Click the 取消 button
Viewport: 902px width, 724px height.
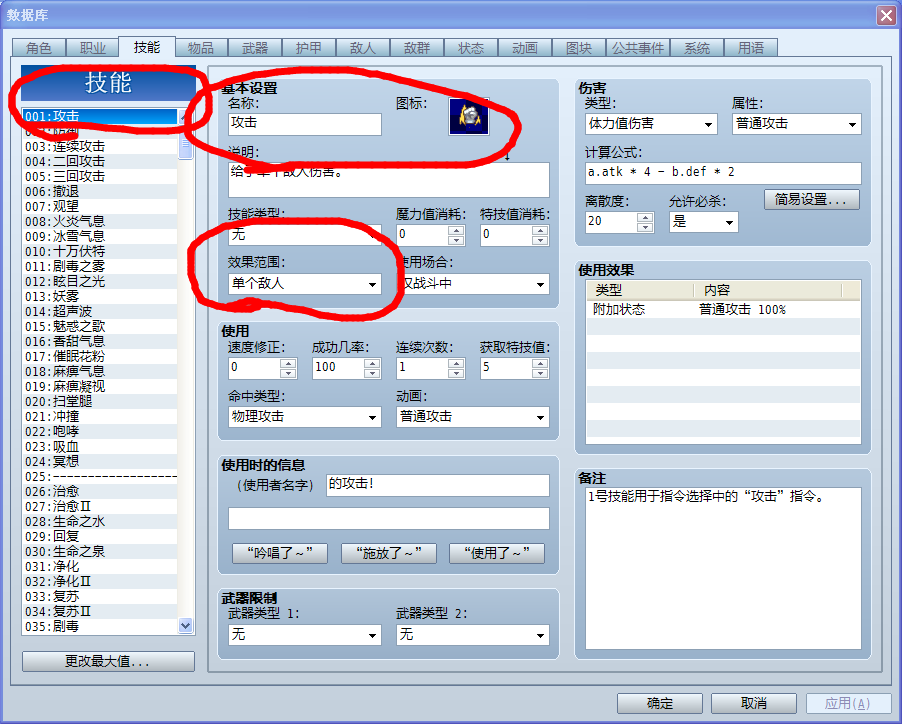tap(754, 703)
